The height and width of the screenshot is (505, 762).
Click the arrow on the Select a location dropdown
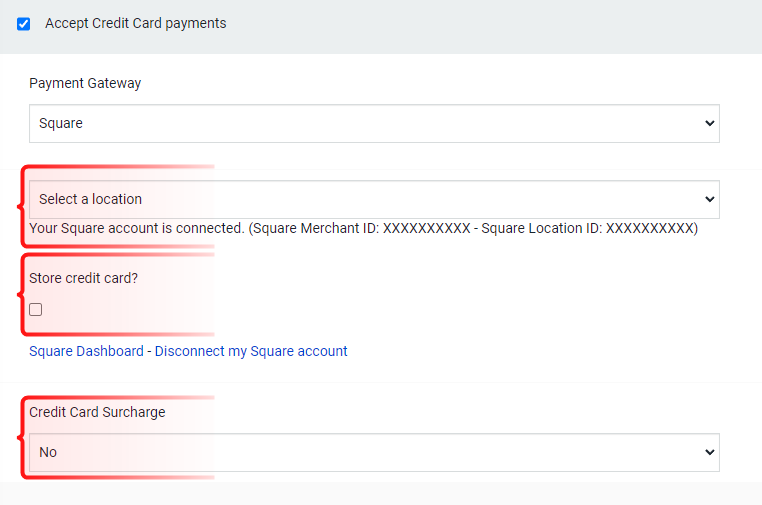pyautogui.click(x=710, y=199)
